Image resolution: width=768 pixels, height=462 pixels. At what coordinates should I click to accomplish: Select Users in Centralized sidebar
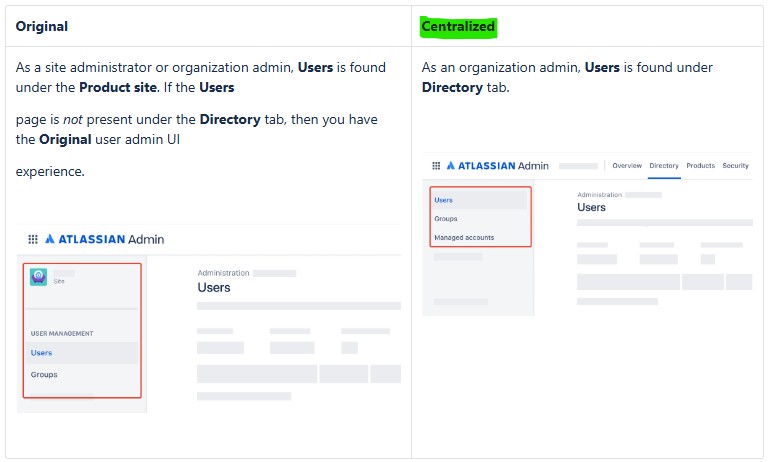pos(443,200)
